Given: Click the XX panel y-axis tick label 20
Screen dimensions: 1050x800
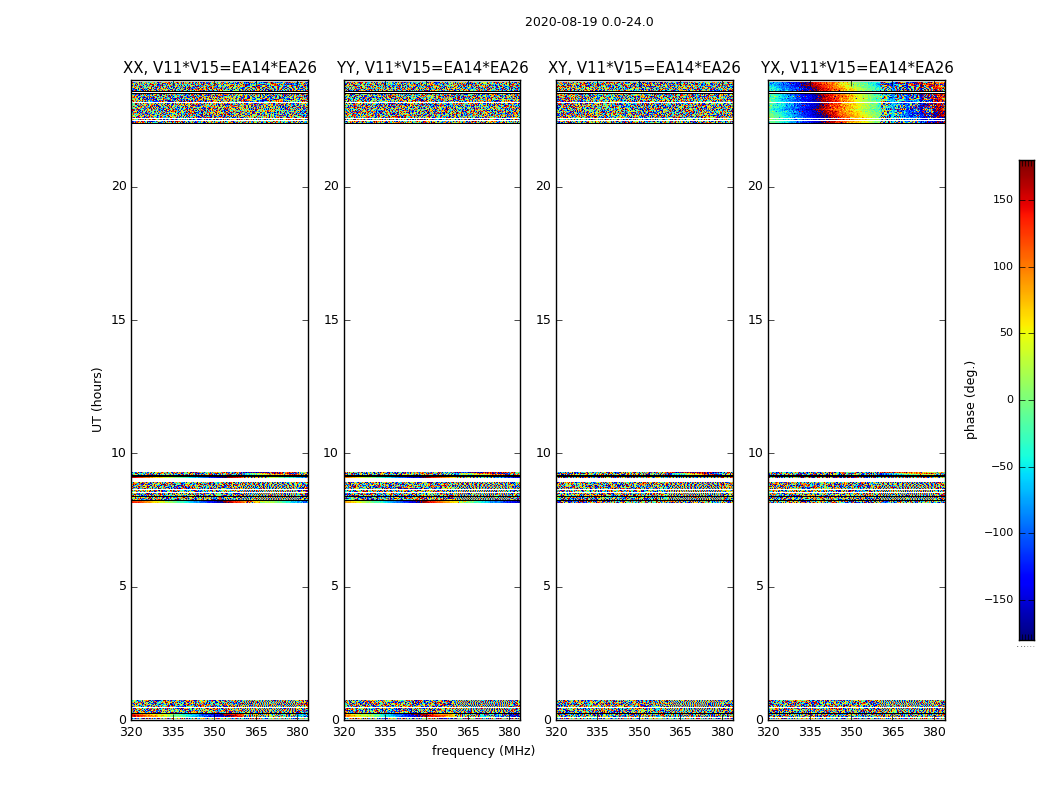Looking at the screenshot, I should click(x=119, y=186).
